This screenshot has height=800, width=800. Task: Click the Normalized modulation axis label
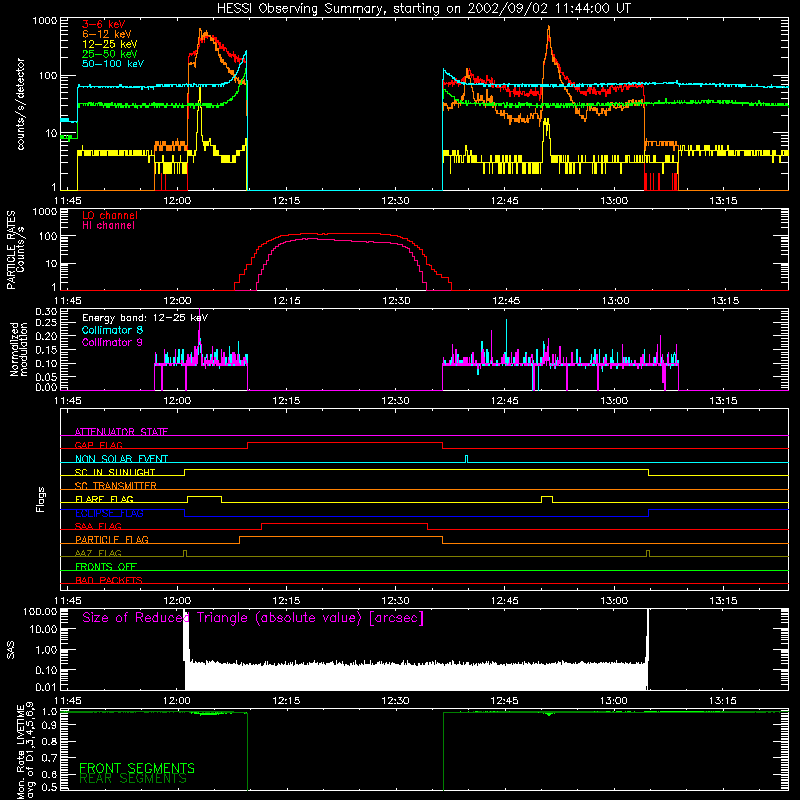pos(18,349)
